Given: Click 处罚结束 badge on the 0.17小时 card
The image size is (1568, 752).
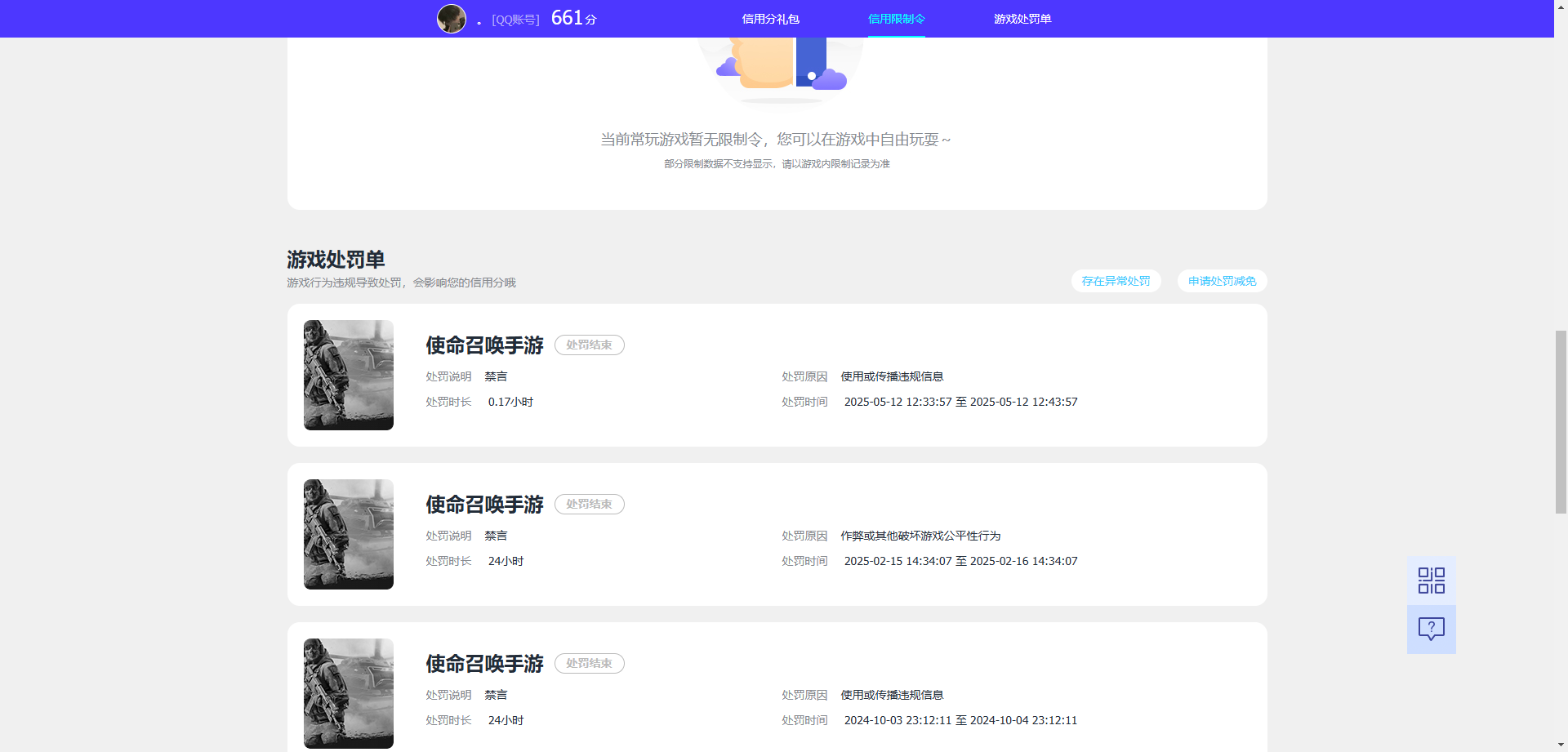Looking at the screenshot, I should click(x=589, y=345).
